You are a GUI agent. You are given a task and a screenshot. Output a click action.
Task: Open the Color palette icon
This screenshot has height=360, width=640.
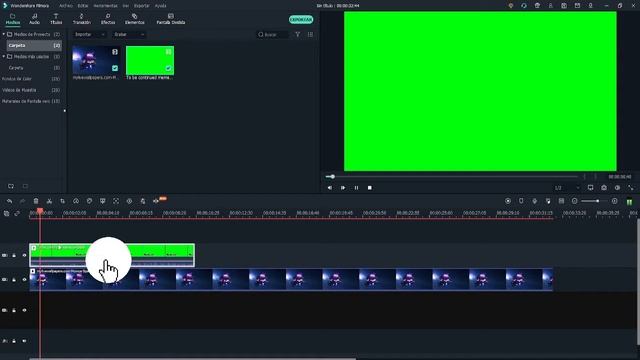tap(89, 201)
